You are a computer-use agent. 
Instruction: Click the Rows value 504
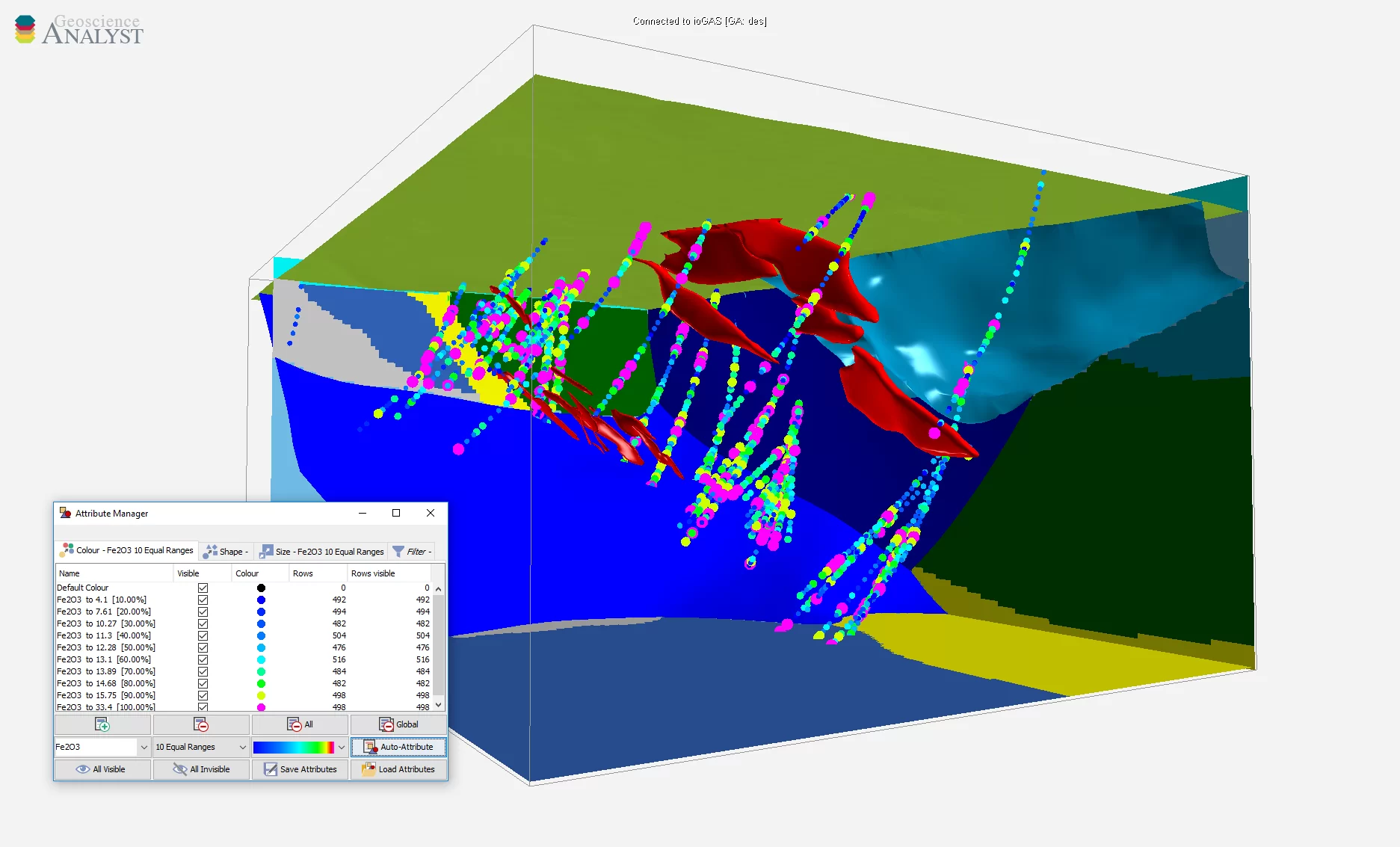[339, 635]
